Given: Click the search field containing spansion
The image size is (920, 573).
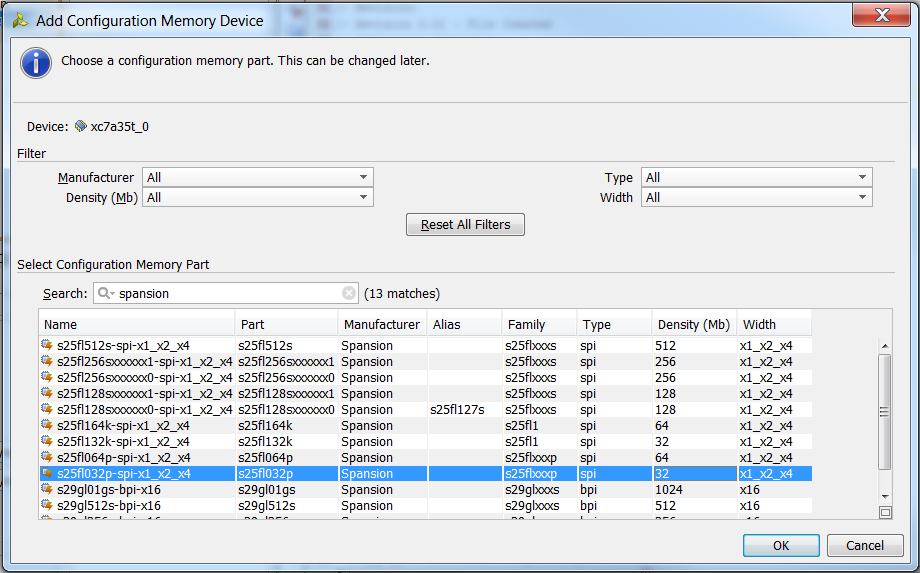Looking at the screenshot, I should [226, 293].
